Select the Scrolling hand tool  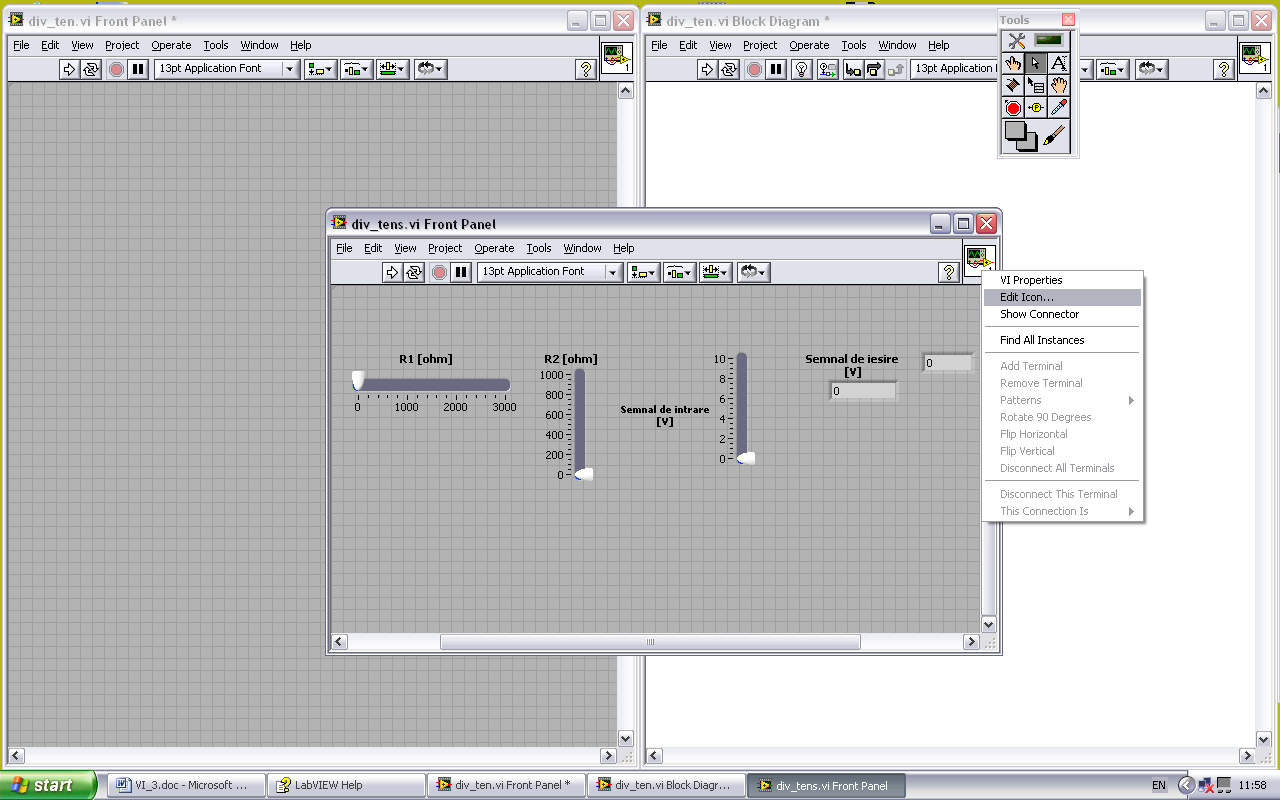(1059, 85)
